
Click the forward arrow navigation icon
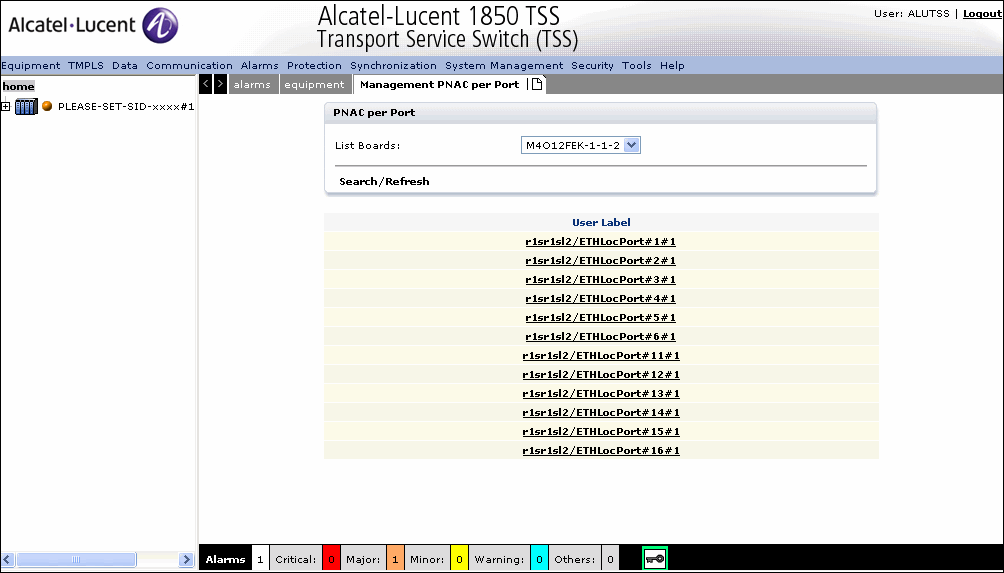(x=220, y=84)
